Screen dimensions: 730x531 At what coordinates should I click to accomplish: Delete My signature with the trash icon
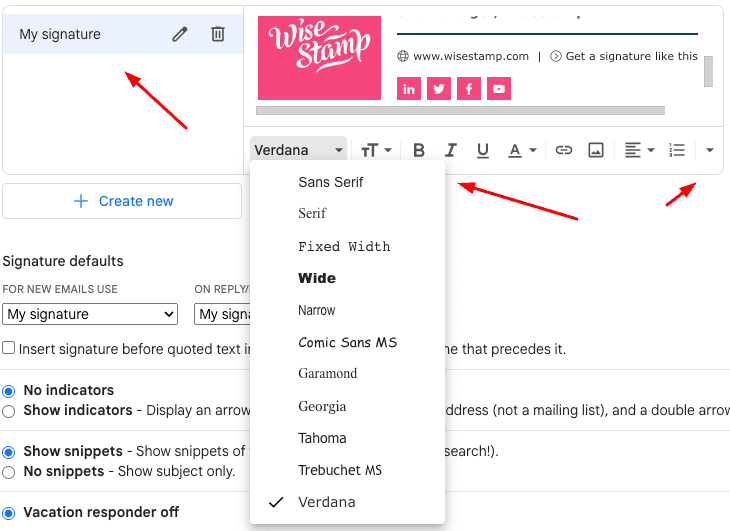pos(218,34)
